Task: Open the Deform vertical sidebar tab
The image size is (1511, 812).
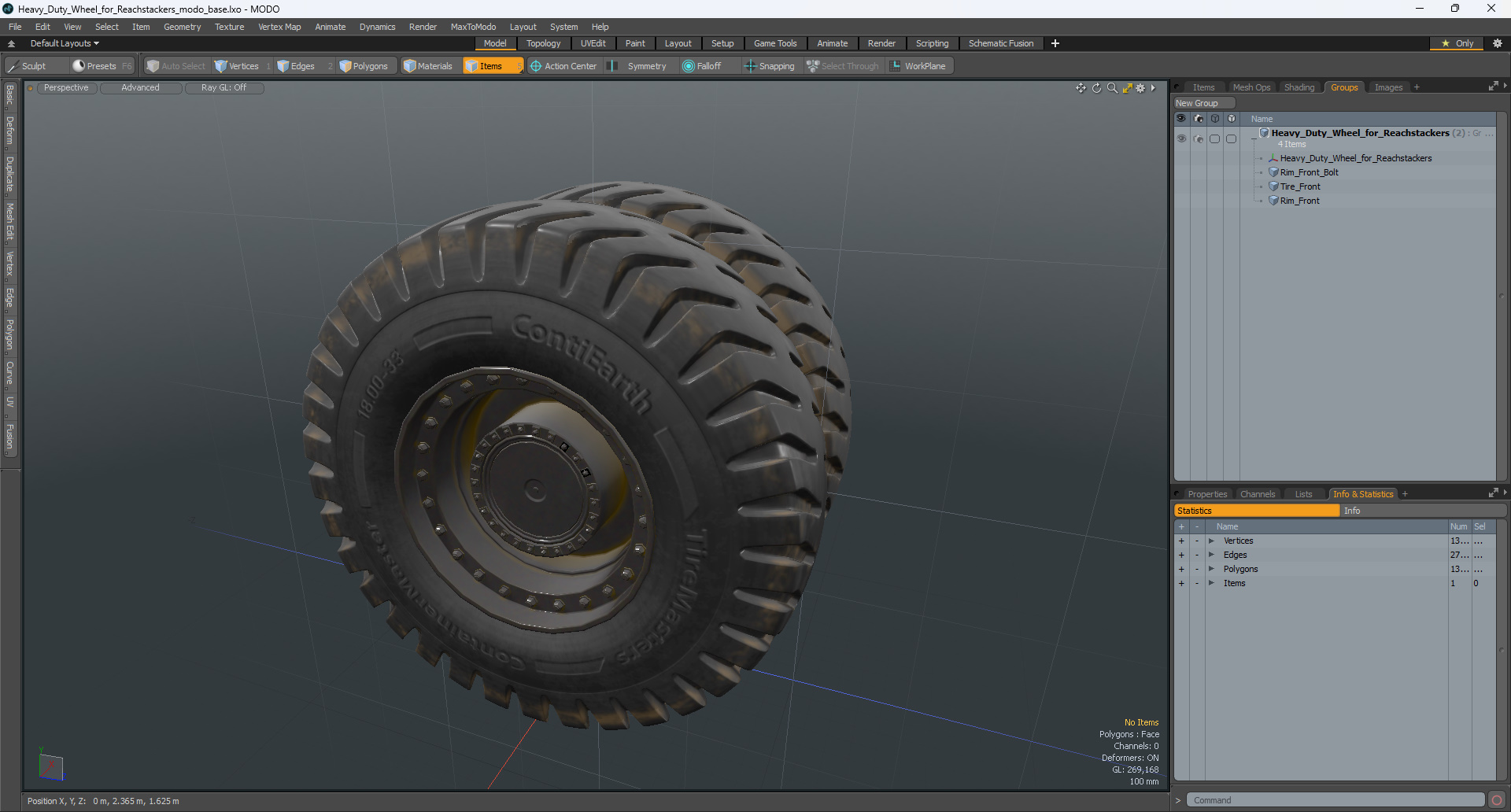Action: tap(9, 131)
